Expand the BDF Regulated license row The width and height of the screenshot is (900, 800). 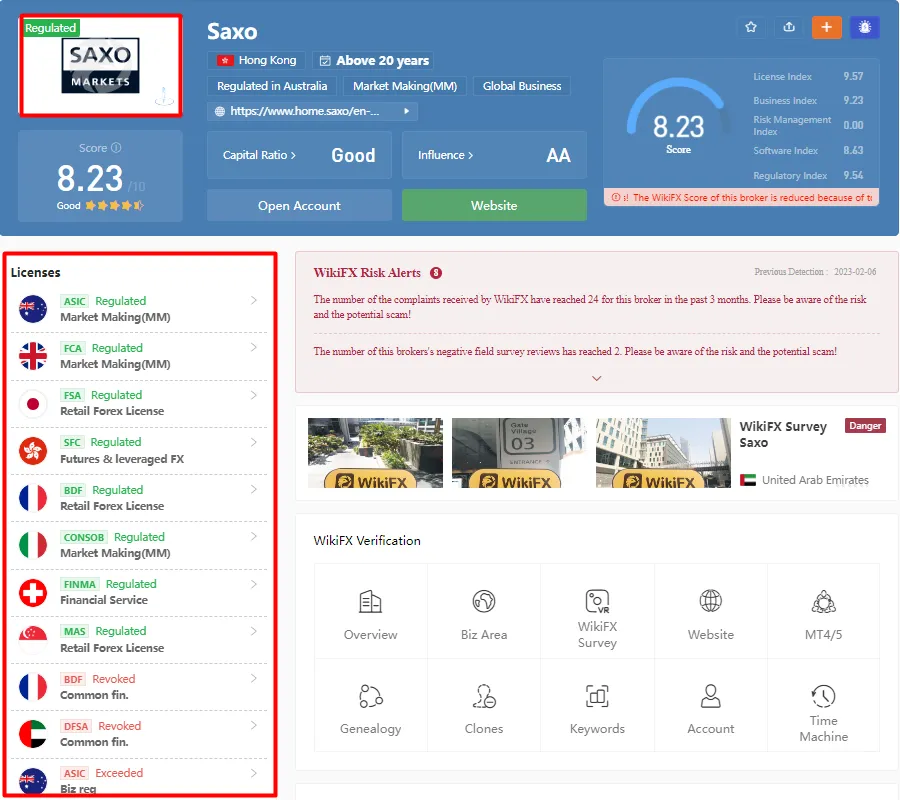click(254, 489)
